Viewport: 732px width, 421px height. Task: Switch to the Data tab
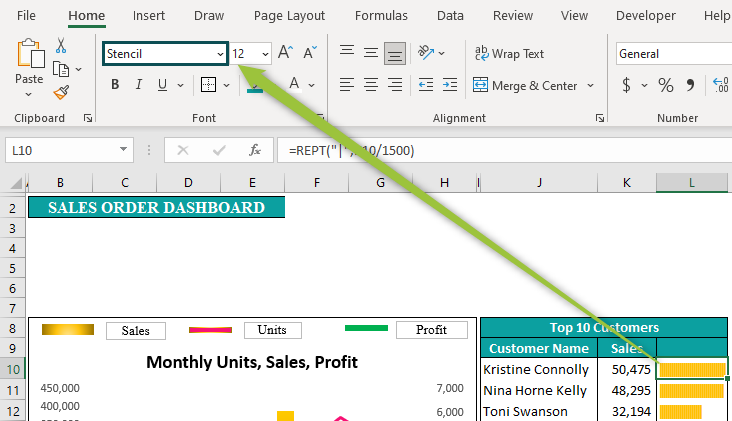tap(450, 16)
